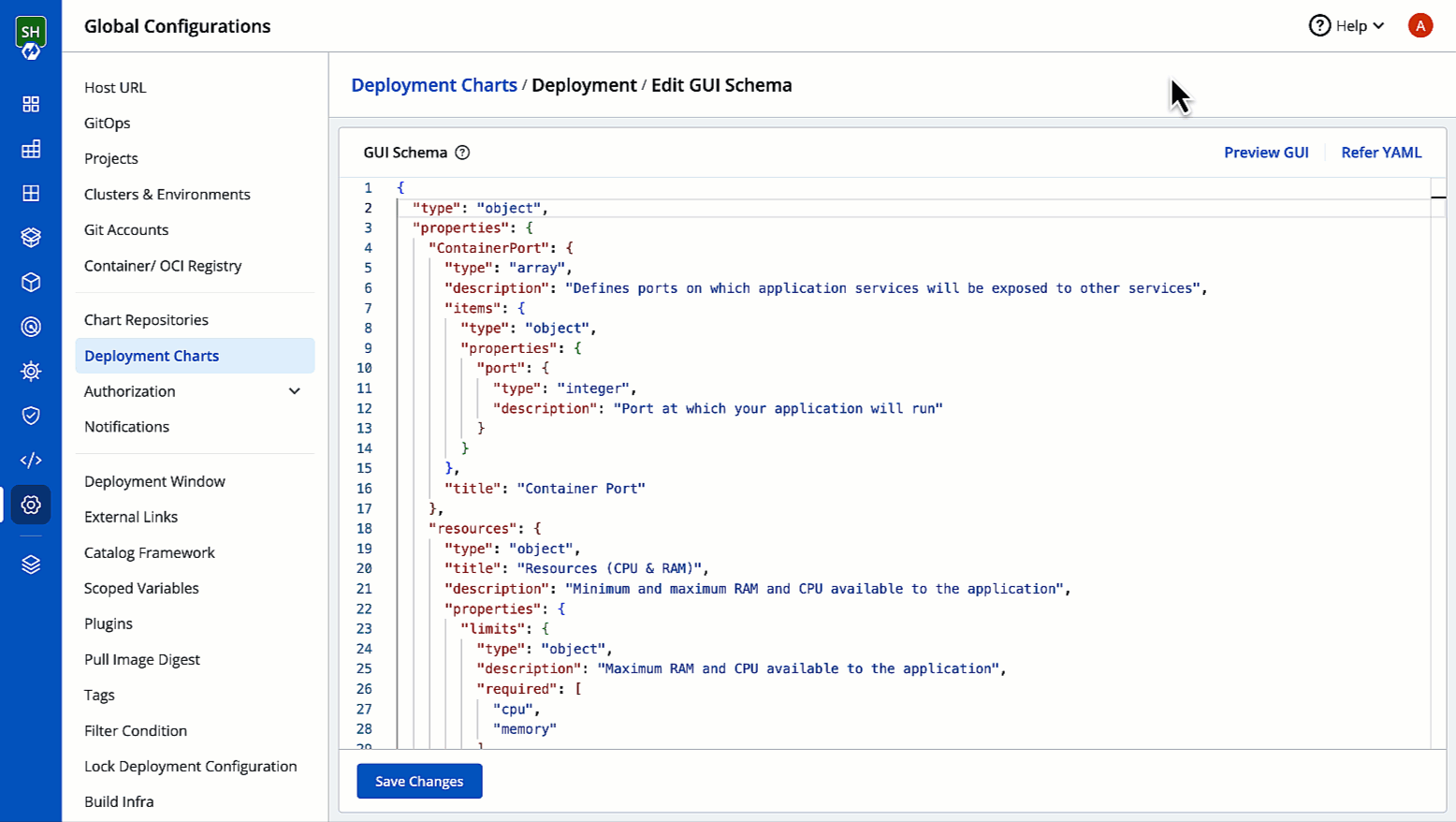Click the SH logo at top left

[31, 31]
